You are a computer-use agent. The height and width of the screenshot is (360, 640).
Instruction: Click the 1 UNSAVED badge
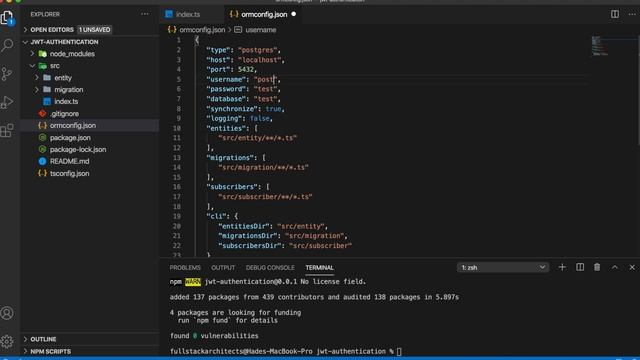94,30
